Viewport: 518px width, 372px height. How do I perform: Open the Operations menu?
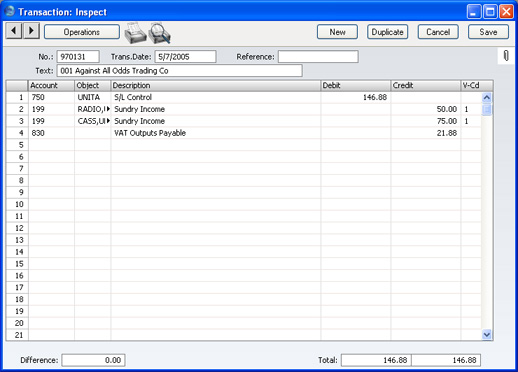click(82, 32)
